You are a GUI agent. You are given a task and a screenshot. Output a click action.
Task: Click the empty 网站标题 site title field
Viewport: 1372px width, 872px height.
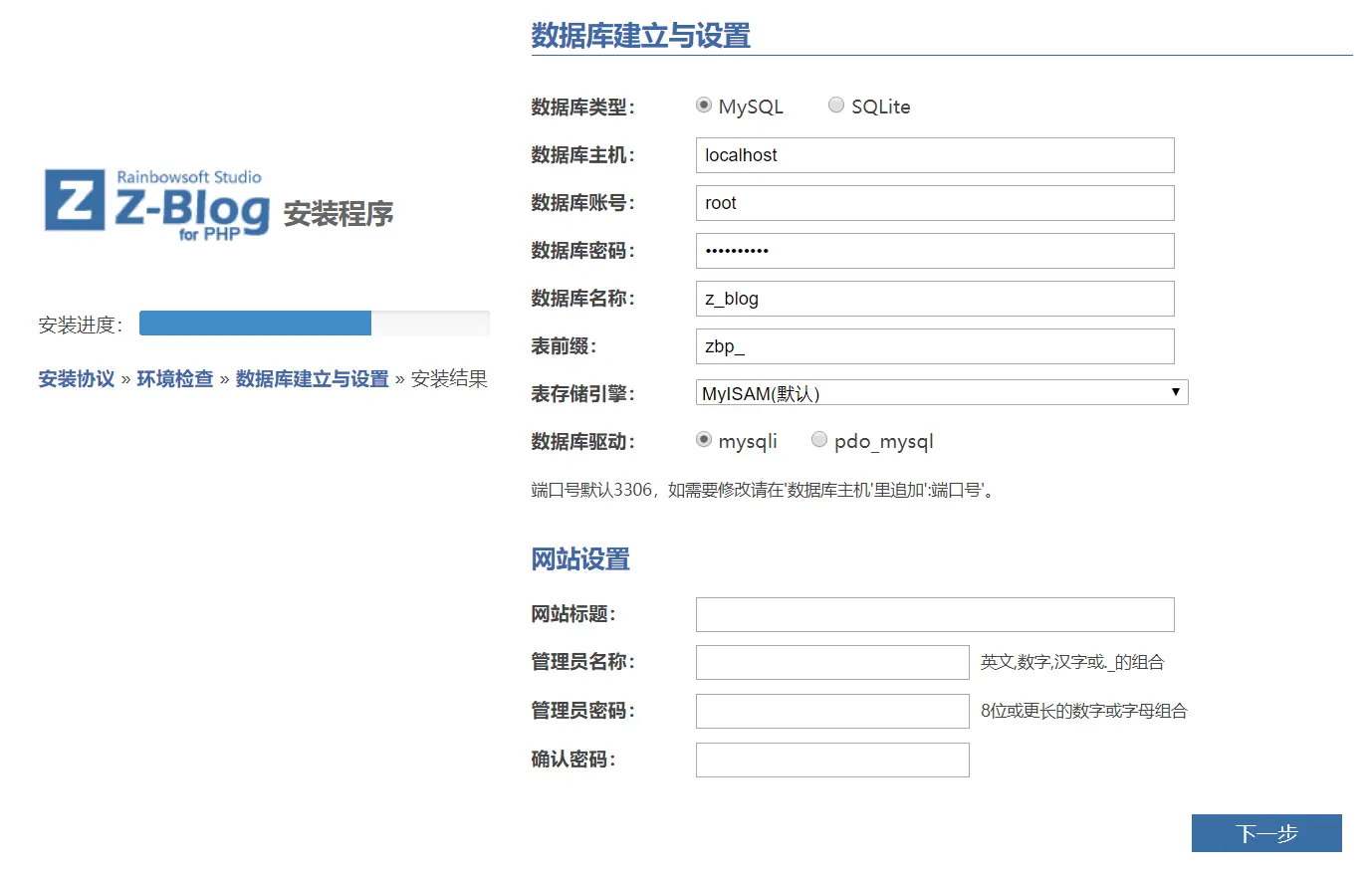pyautogui.click(x=934, y=614)
